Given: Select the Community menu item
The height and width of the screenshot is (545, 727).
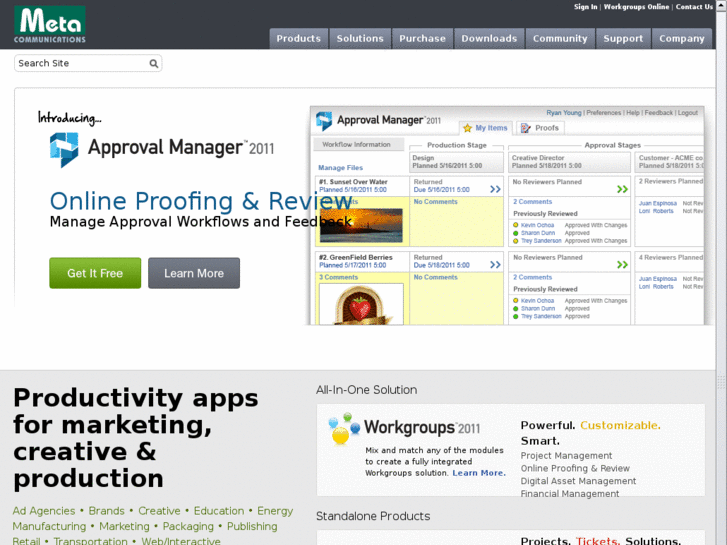Looking at the screenshot, I should [x=560, y=39].
